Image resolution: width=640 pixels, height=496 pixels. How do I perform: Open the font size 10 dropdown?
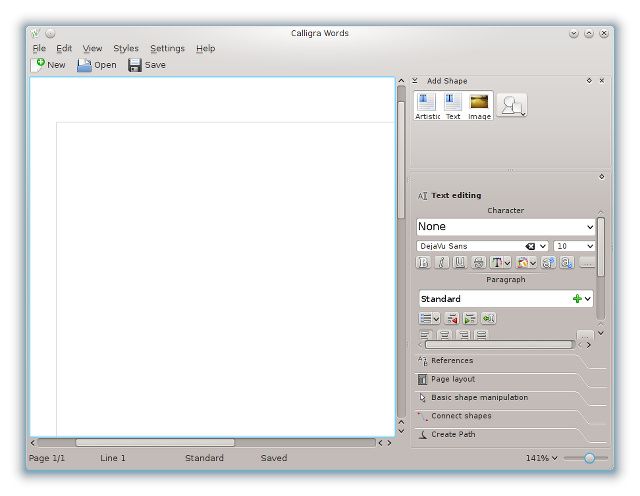(x=574, y=246)
